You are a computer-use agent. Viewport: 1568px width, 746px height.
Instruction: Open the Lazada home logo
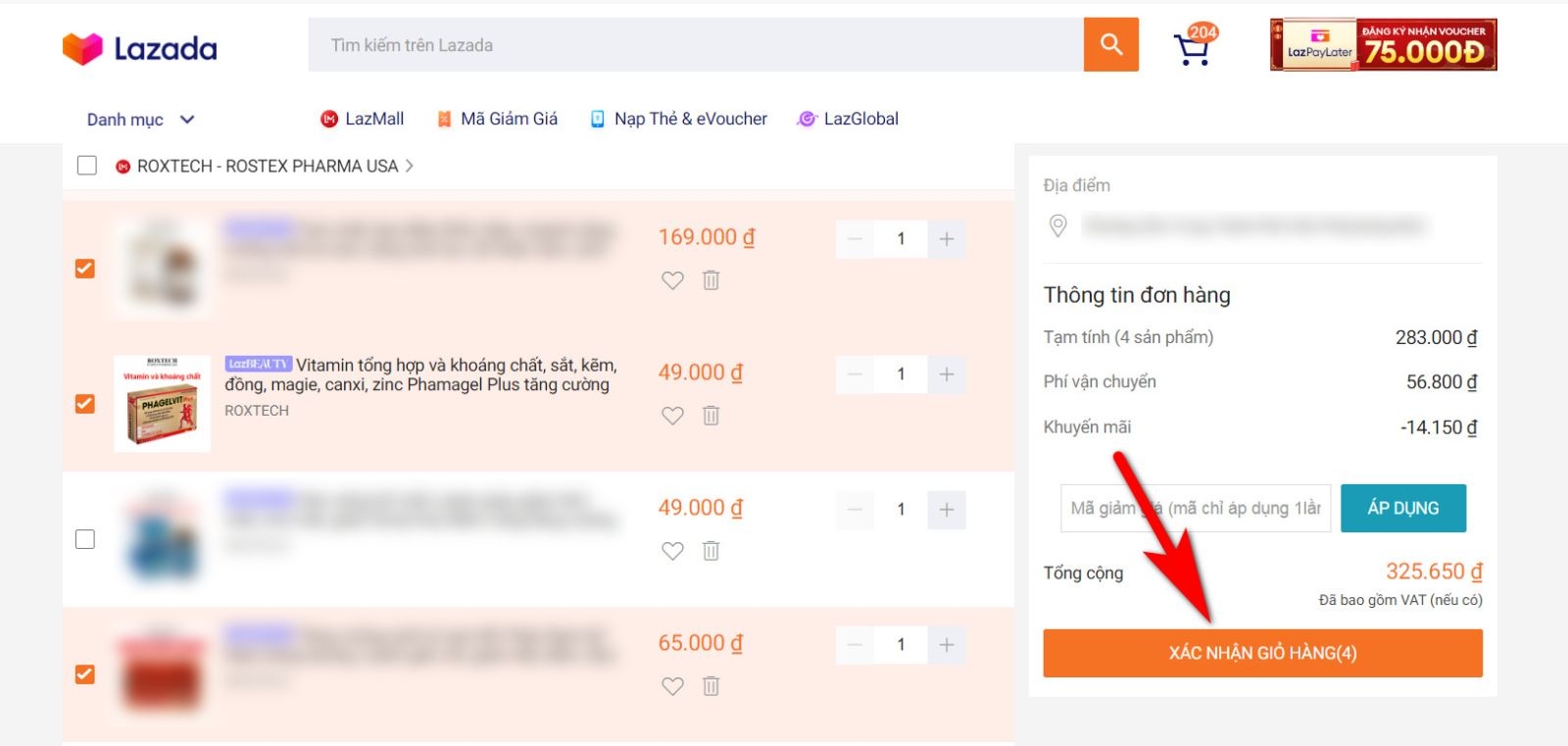tap(139, 48)
